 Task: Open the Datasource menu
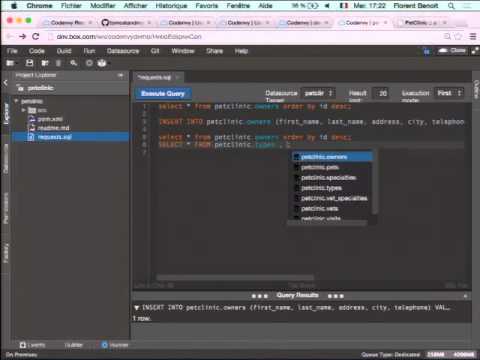(123, 51)
